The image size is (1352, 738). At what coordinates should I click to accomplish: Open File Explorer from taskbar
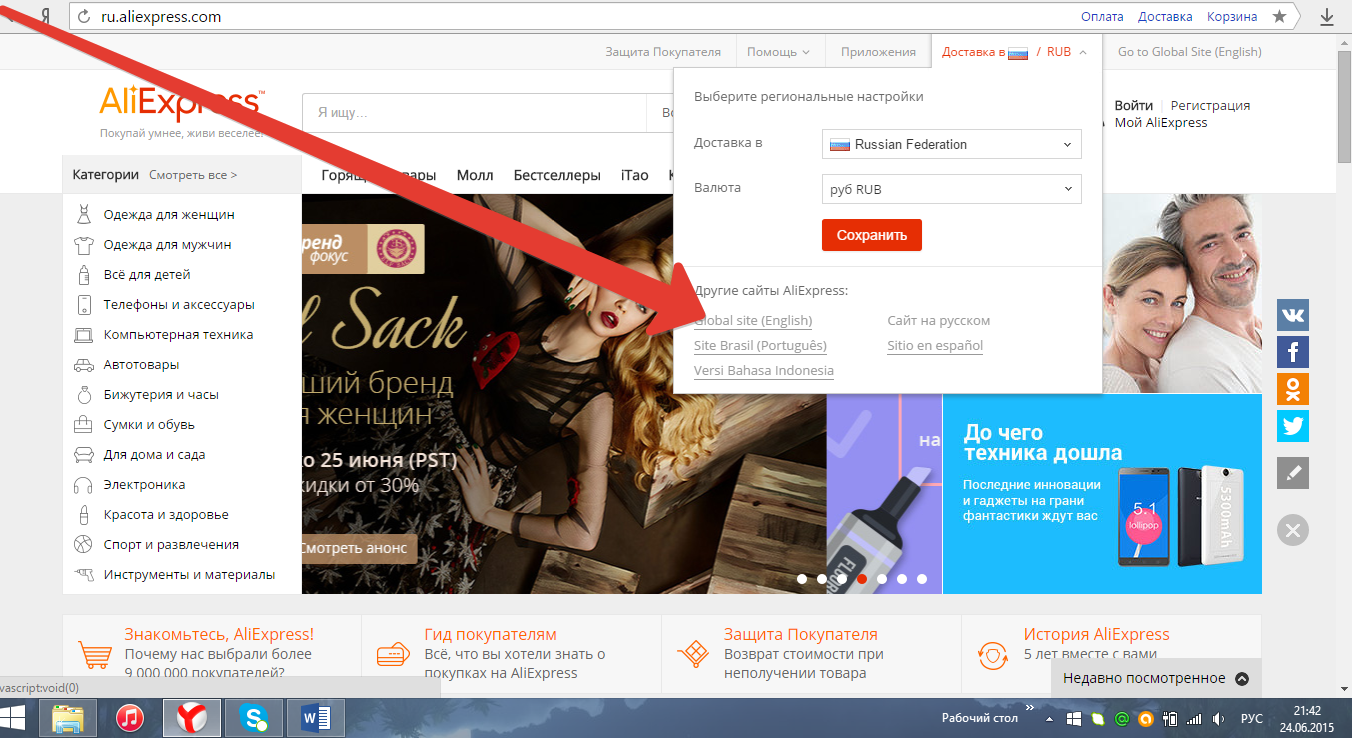tap(68, 718)
